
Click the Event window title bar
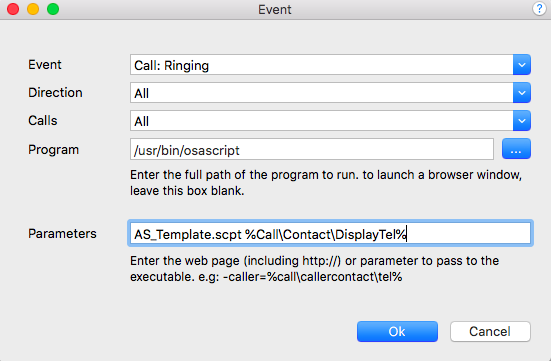point(275,9)
